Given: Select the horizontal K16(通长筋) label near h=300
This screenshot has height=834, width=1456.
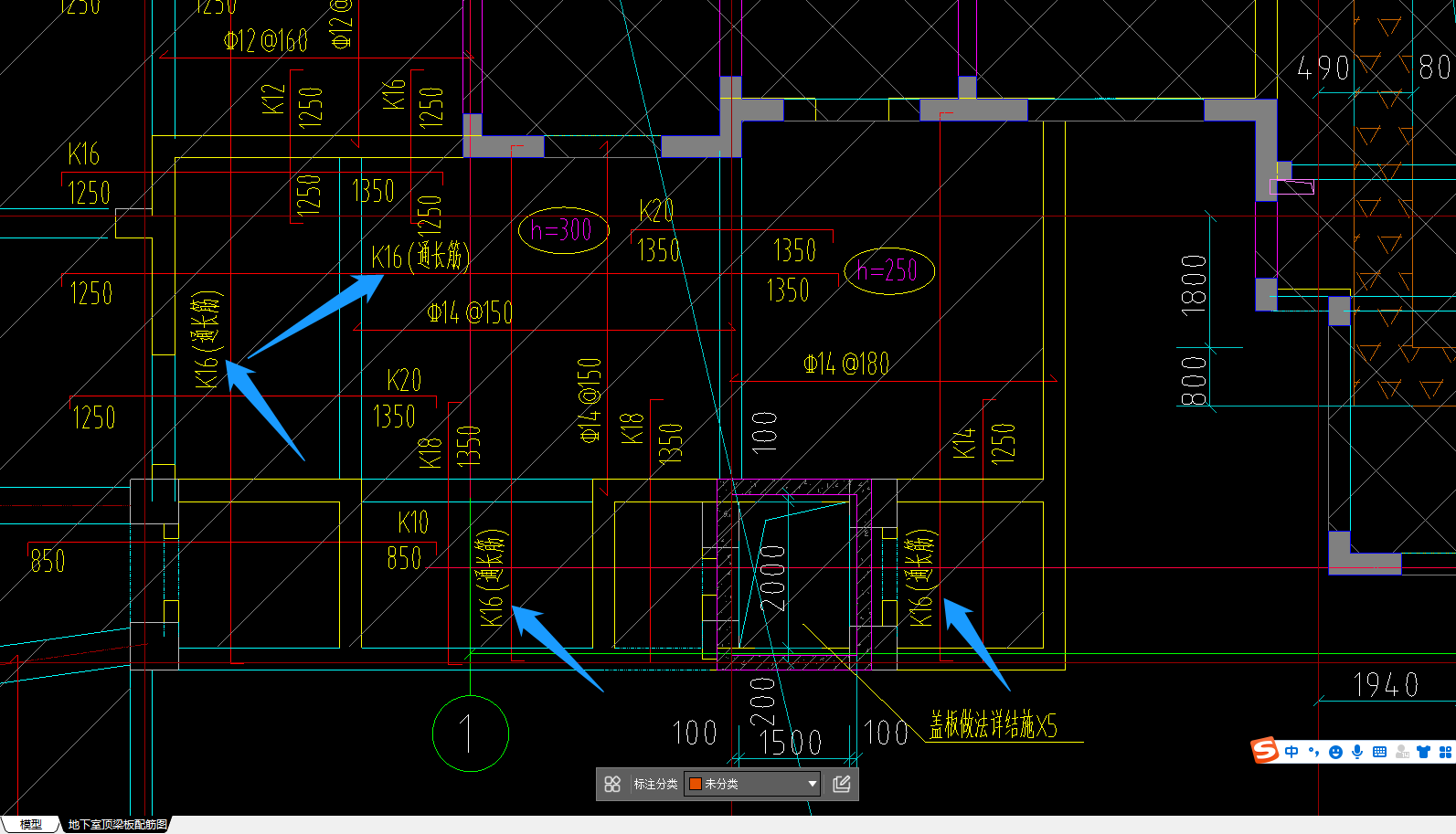Looking at the screenshot, I should pyautogui.click(x=420, y=257).
